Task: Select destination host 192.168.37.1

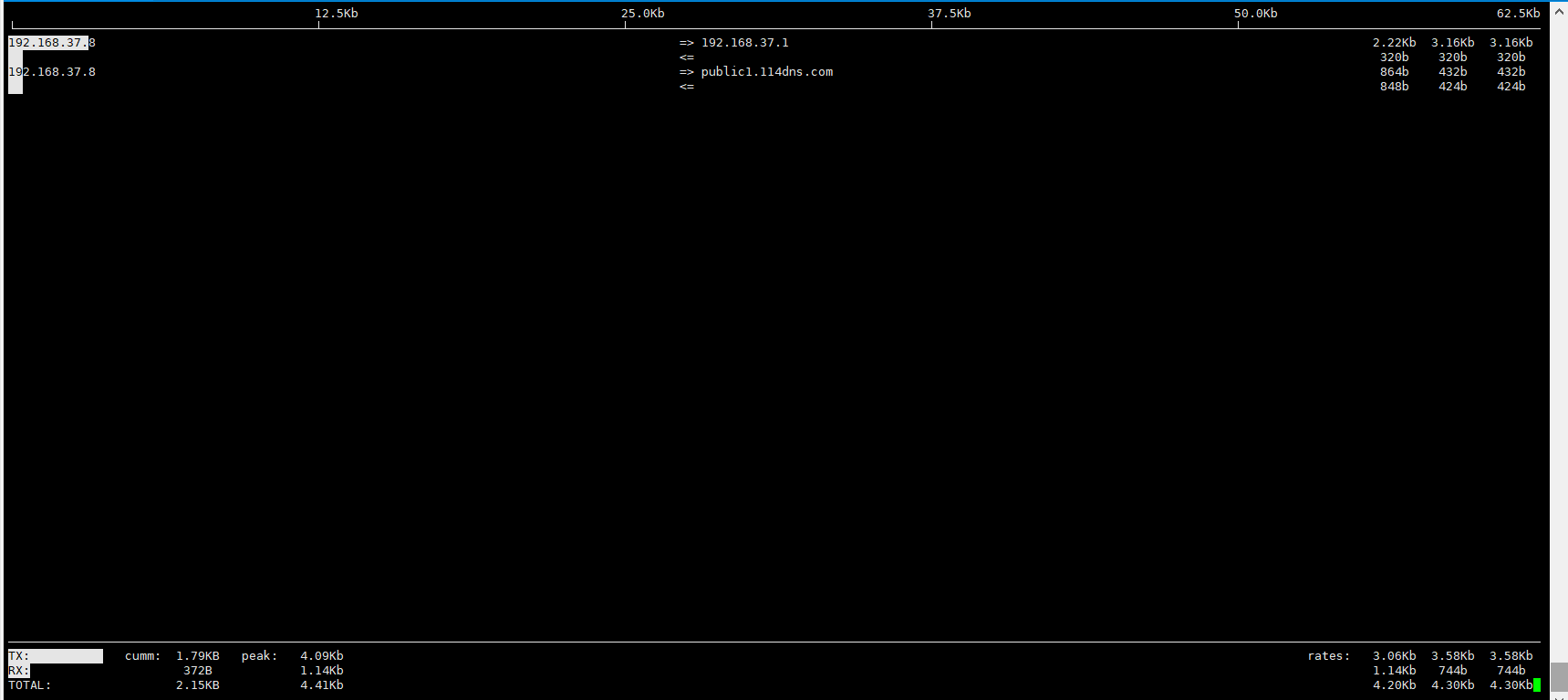Action: [x=745, y=43]
